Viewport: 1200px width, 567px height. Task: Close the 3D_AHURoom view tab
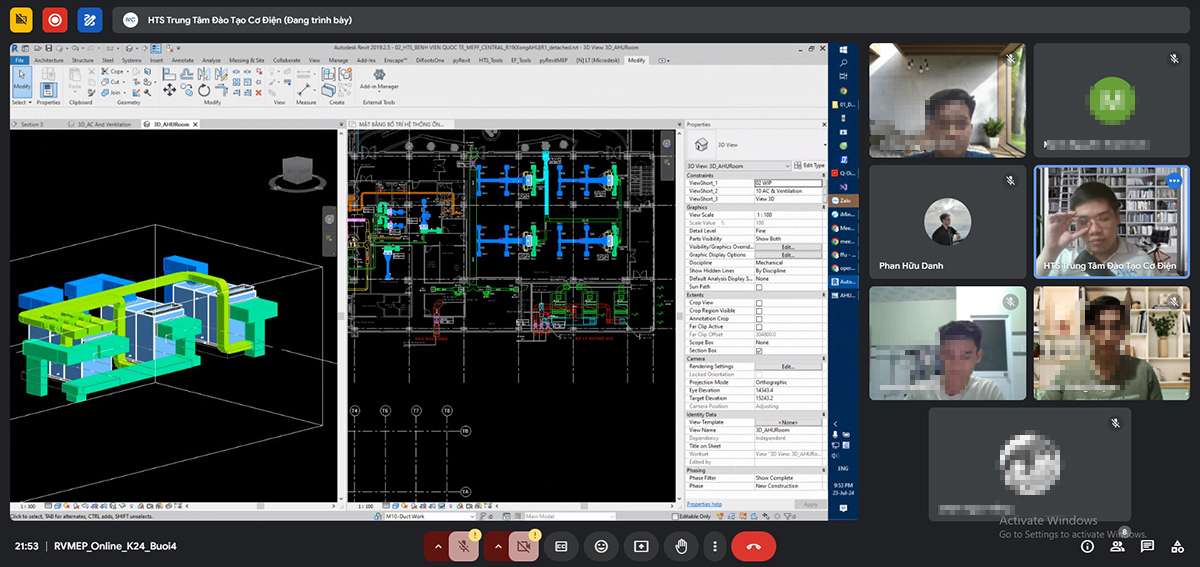195,124
